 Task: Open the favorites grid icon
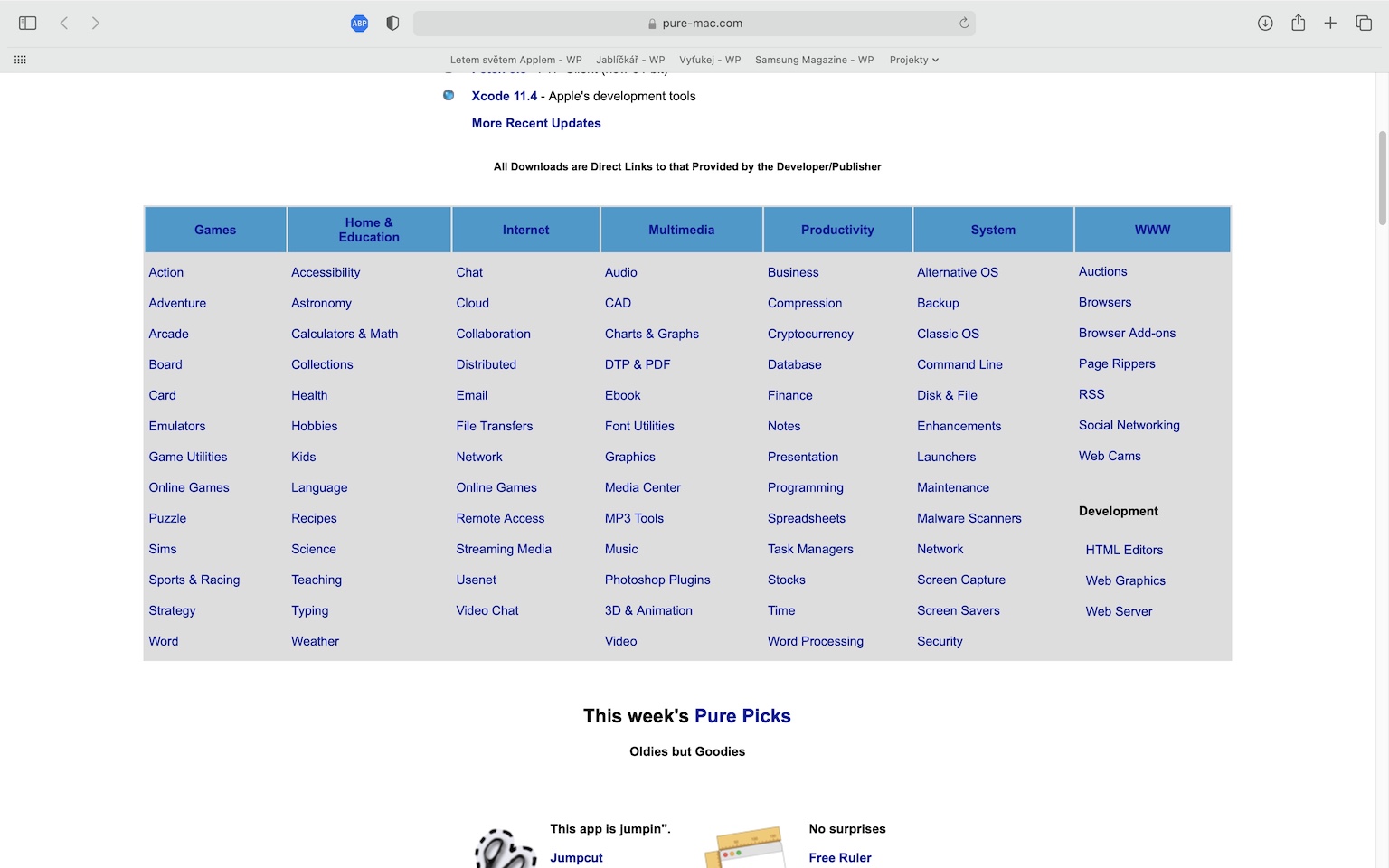point(20,60)
